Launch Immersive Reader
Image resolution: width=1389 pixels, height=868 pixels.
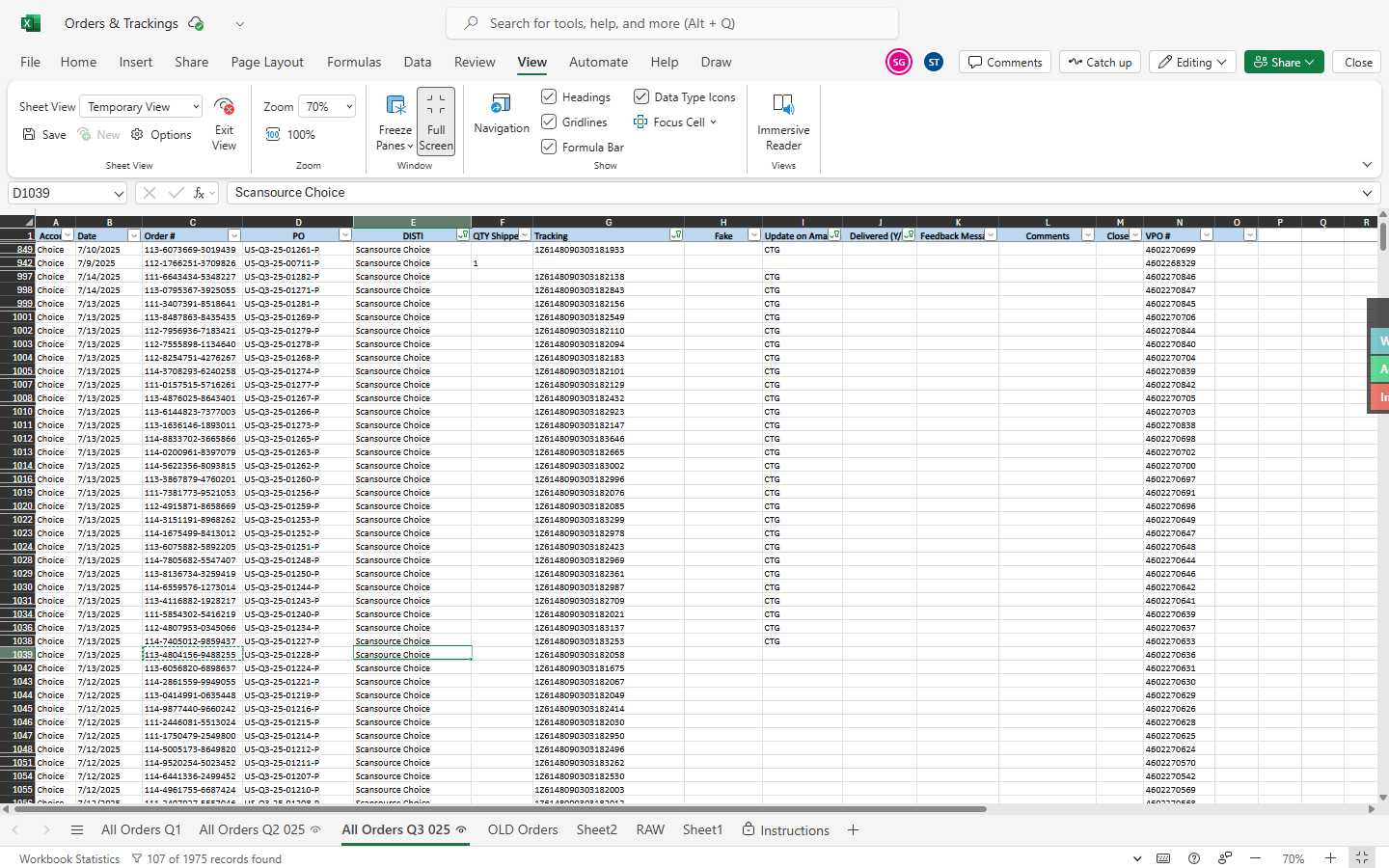(783, 122)
